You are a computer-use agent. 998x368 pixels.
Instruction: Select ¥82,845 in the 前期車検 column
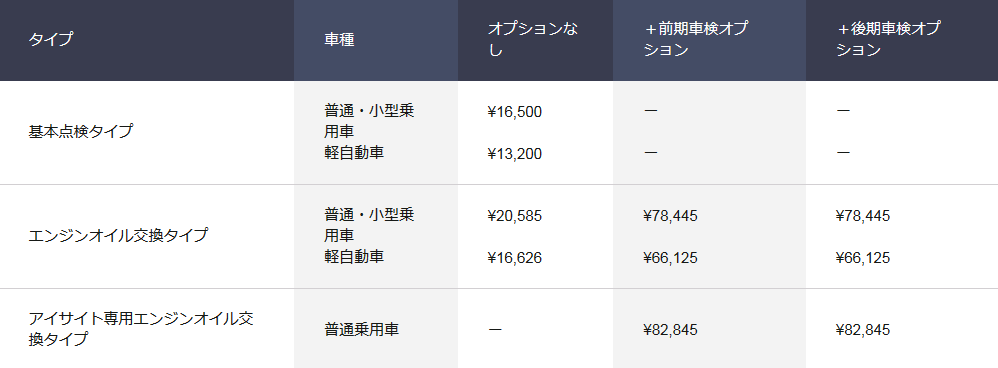671,330
